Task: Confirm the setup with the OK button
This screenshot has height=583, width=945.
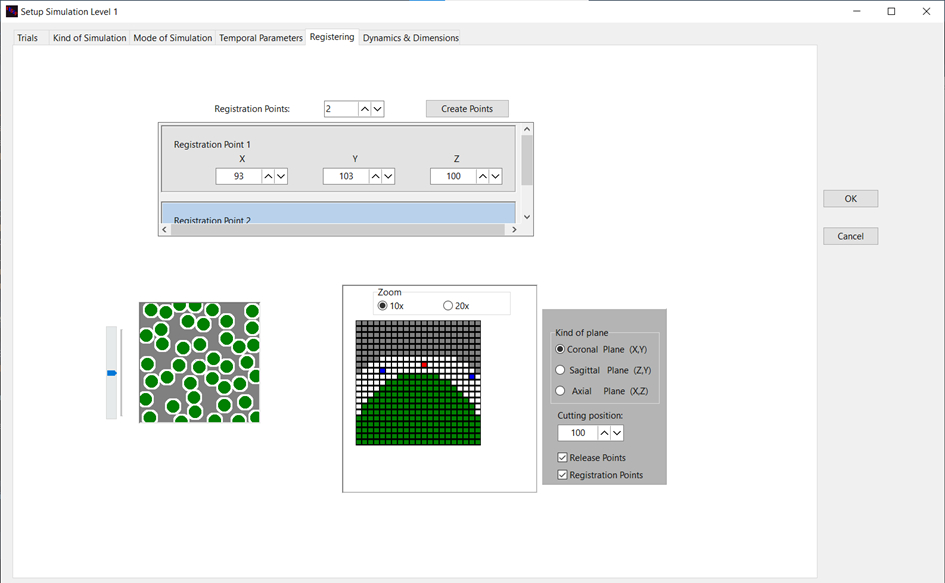Action: (x=850, y=199)
